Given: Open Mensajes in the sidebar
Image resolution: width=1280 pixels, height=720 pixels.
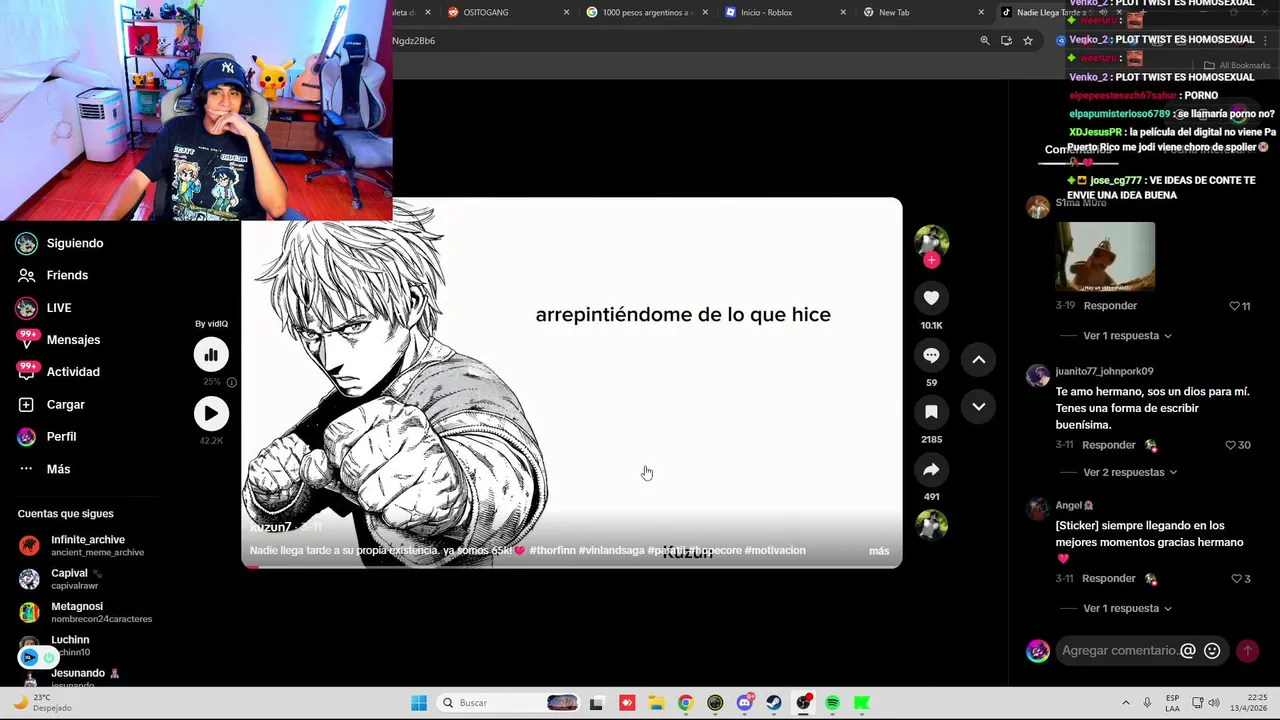Looking at the screenshot, I should coord(73,340).
